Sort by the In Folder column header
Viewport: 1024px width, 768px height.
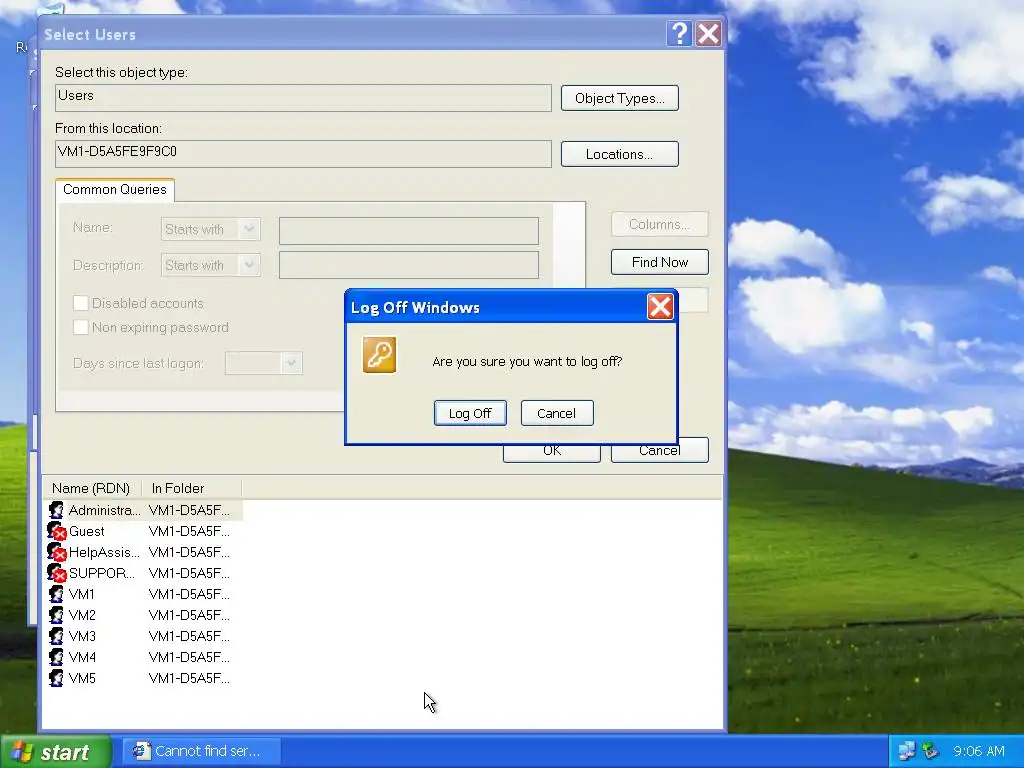[x=191, y=488]
